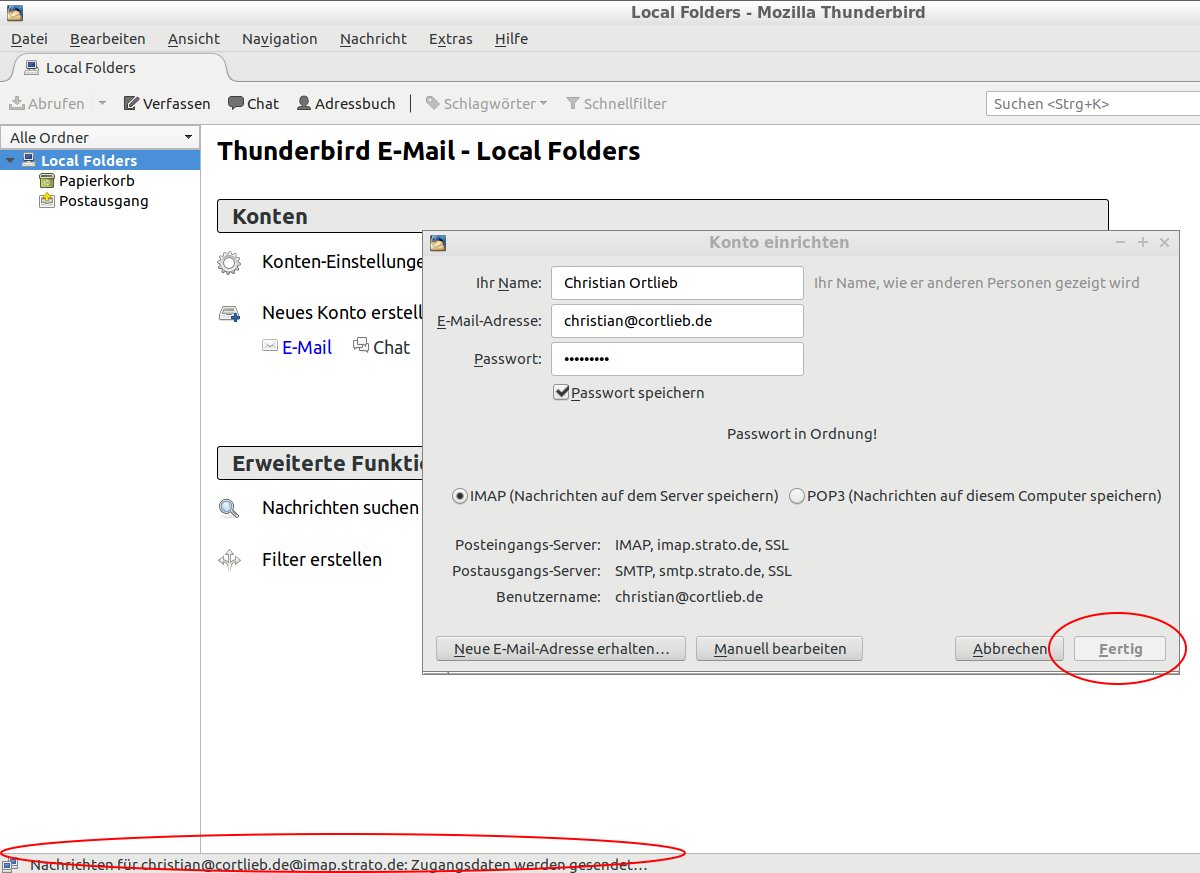This screenshot has width=1200, height=873.
Task: Click the status bar Zugangsdaten message
Action: pos(339,865)
